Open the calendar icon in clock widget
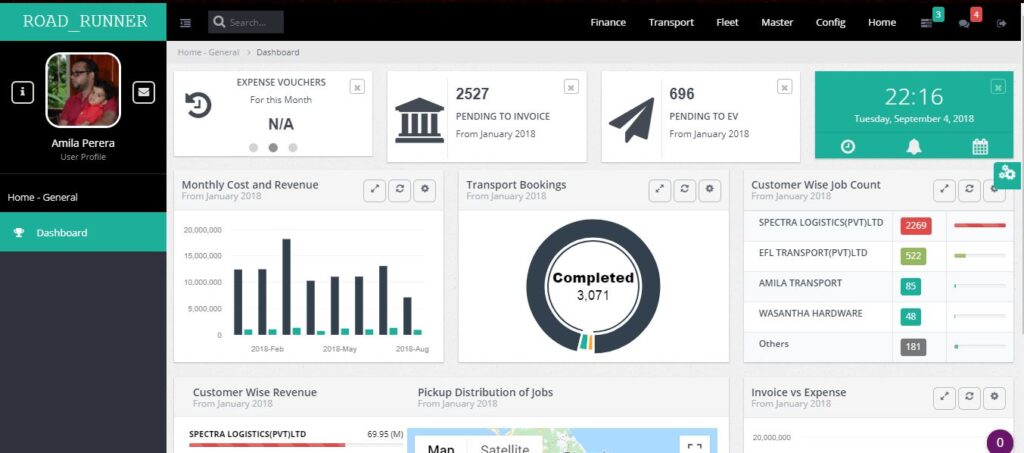 point(980,146)
